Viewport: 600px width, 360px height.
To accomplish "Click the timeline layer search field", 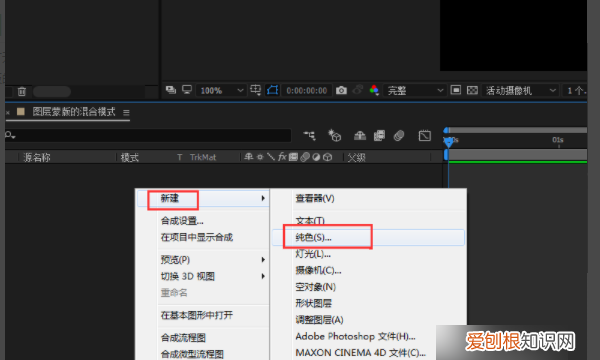I will tap(148, 135).
